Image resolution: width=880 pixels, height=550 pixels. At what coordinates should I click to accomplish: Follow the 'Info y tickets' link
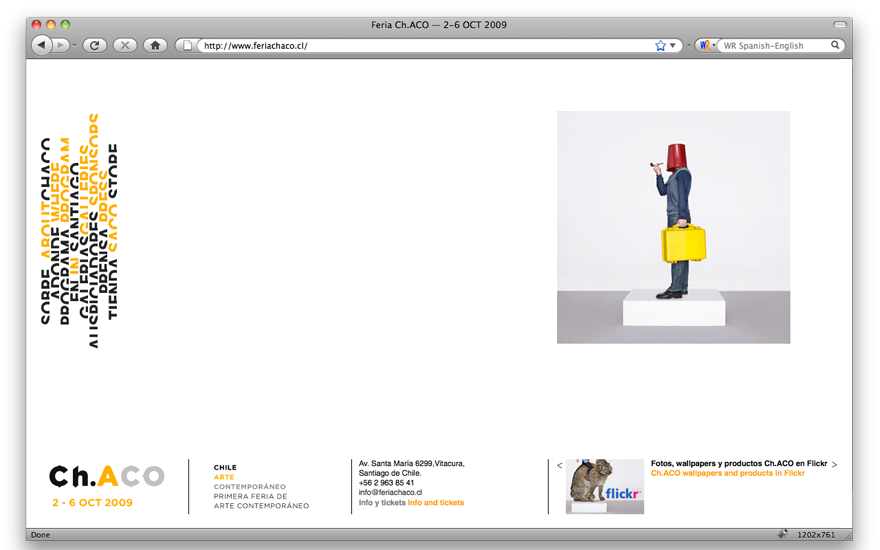point(382,502)
